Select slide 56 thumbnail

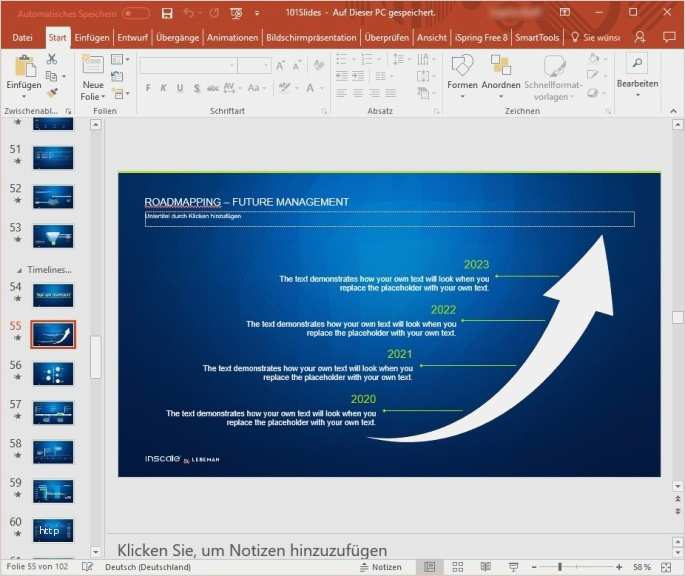pyautogui.click(x=53, y=373)
